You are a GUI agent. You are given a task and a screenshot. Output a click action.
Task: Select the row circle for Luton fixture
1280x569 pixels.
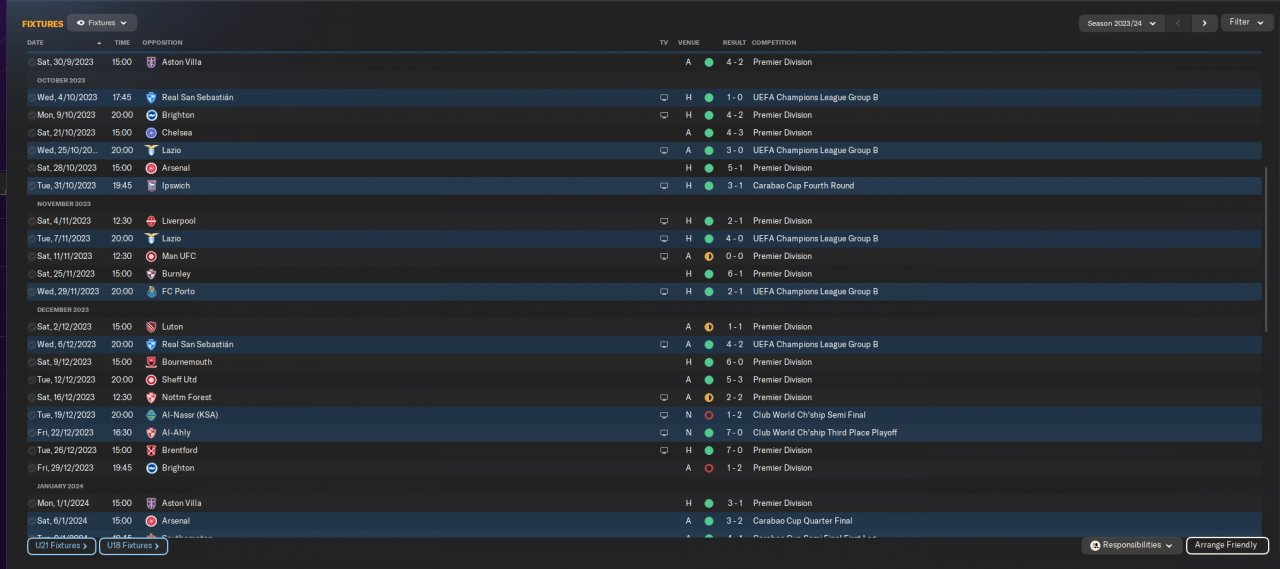(x=32, y=327)
